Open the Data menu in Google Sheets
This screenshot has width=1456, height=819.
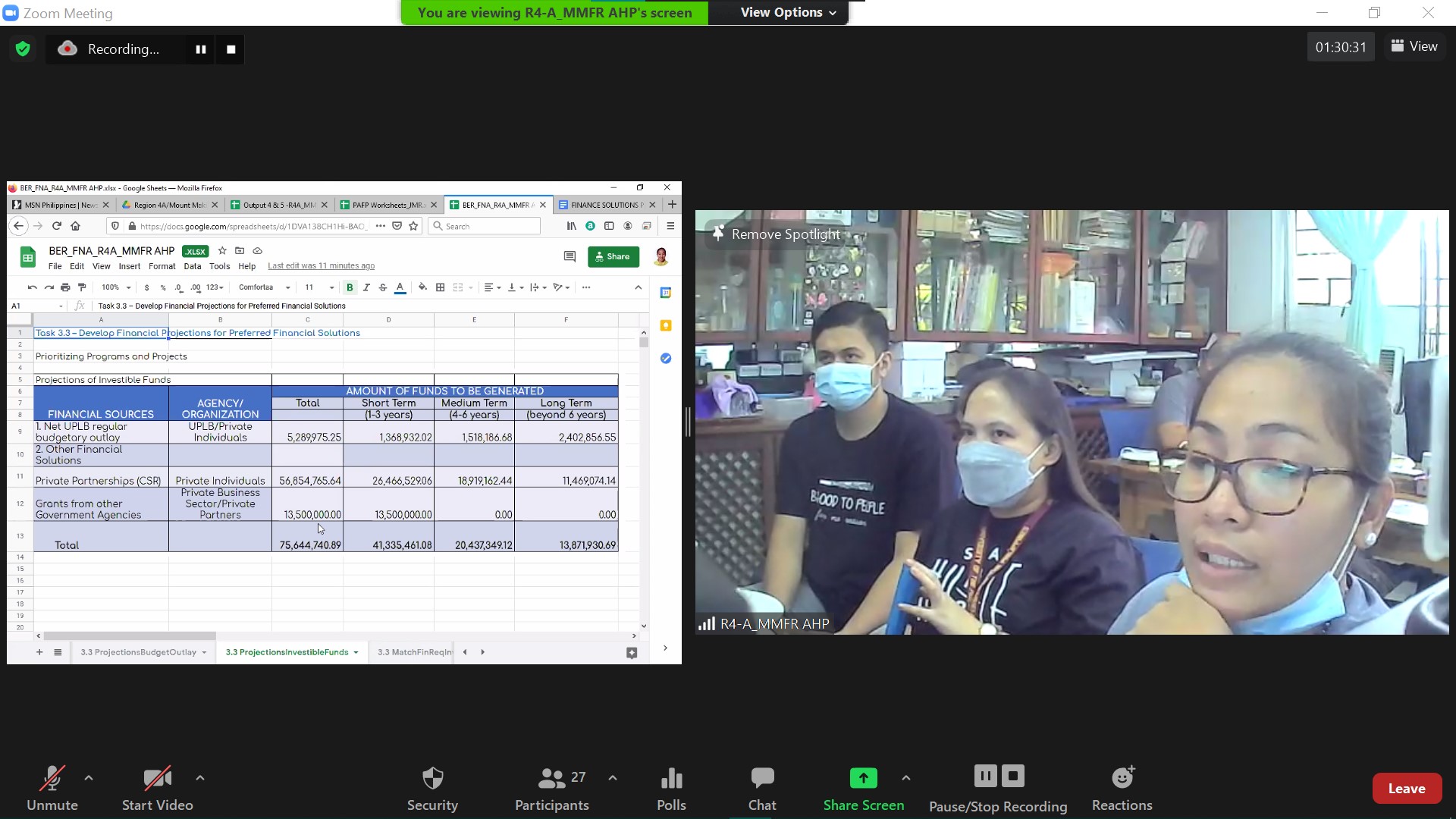pyautogui.click(x=193, y=266)
